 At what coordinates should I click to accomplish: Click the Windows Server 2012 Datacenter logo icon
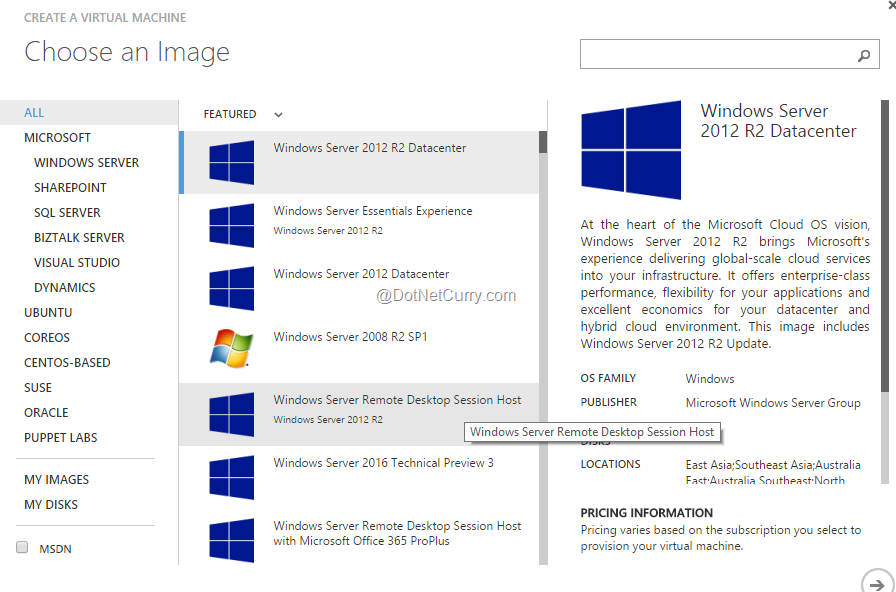coord(231,288)
